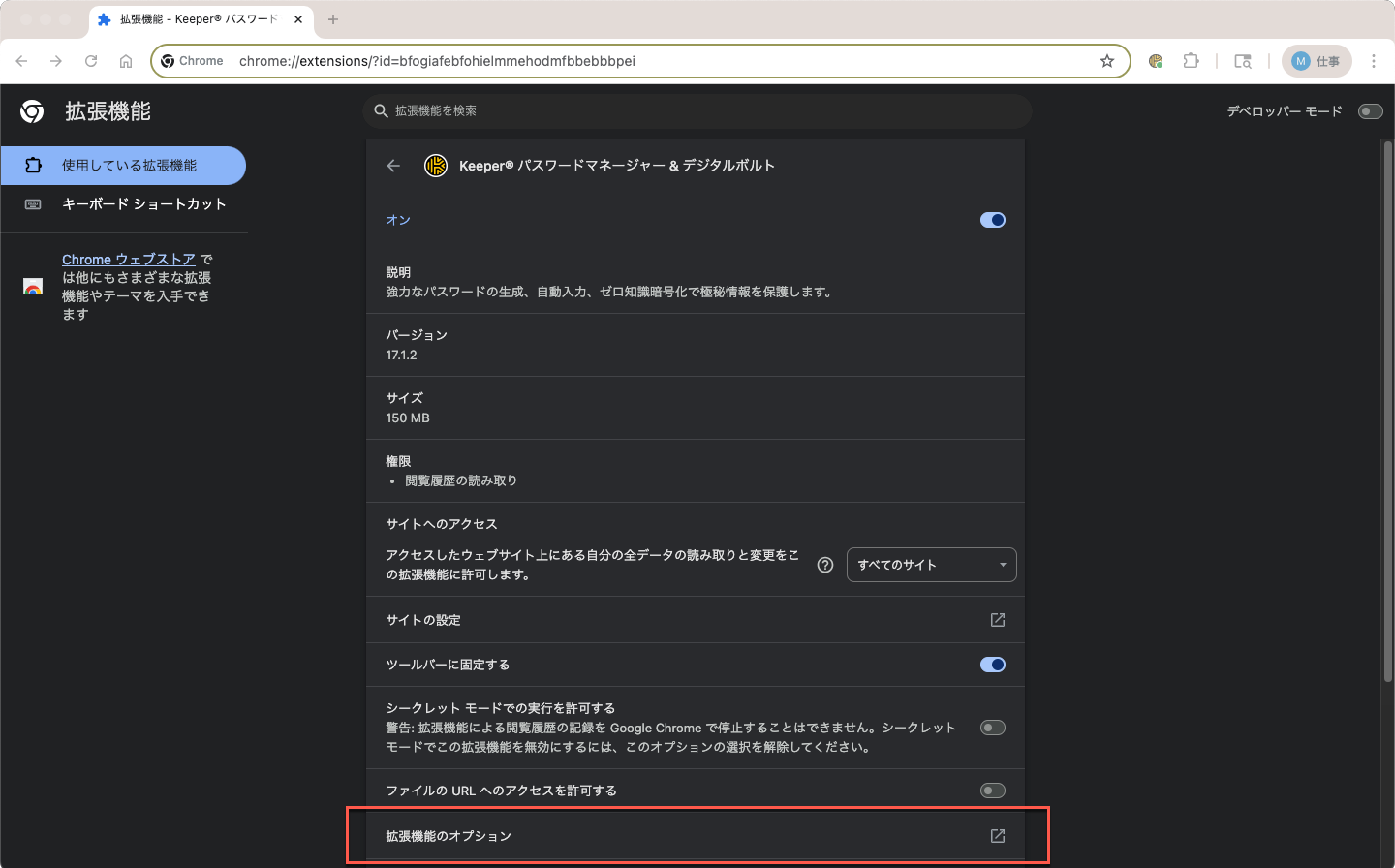The width and height of the screenshot is (1395, 868).
Task: Enable ファイルの URL access toggle
Action: (x=992, y=790)
